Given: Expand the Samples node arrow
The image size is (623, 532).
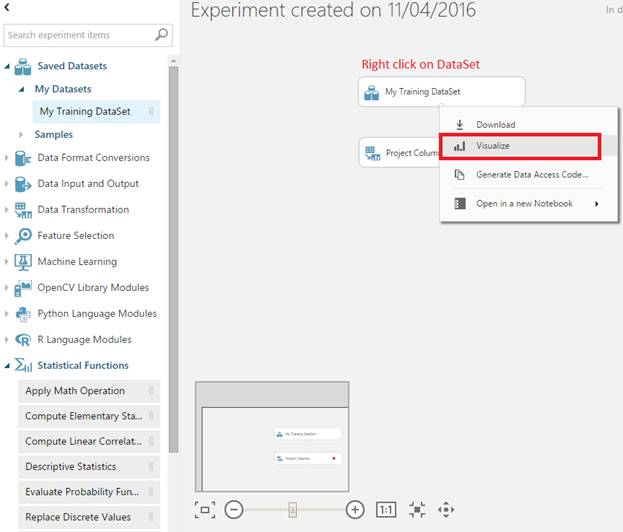Looking at the screenshot, I should coord(21,135).
